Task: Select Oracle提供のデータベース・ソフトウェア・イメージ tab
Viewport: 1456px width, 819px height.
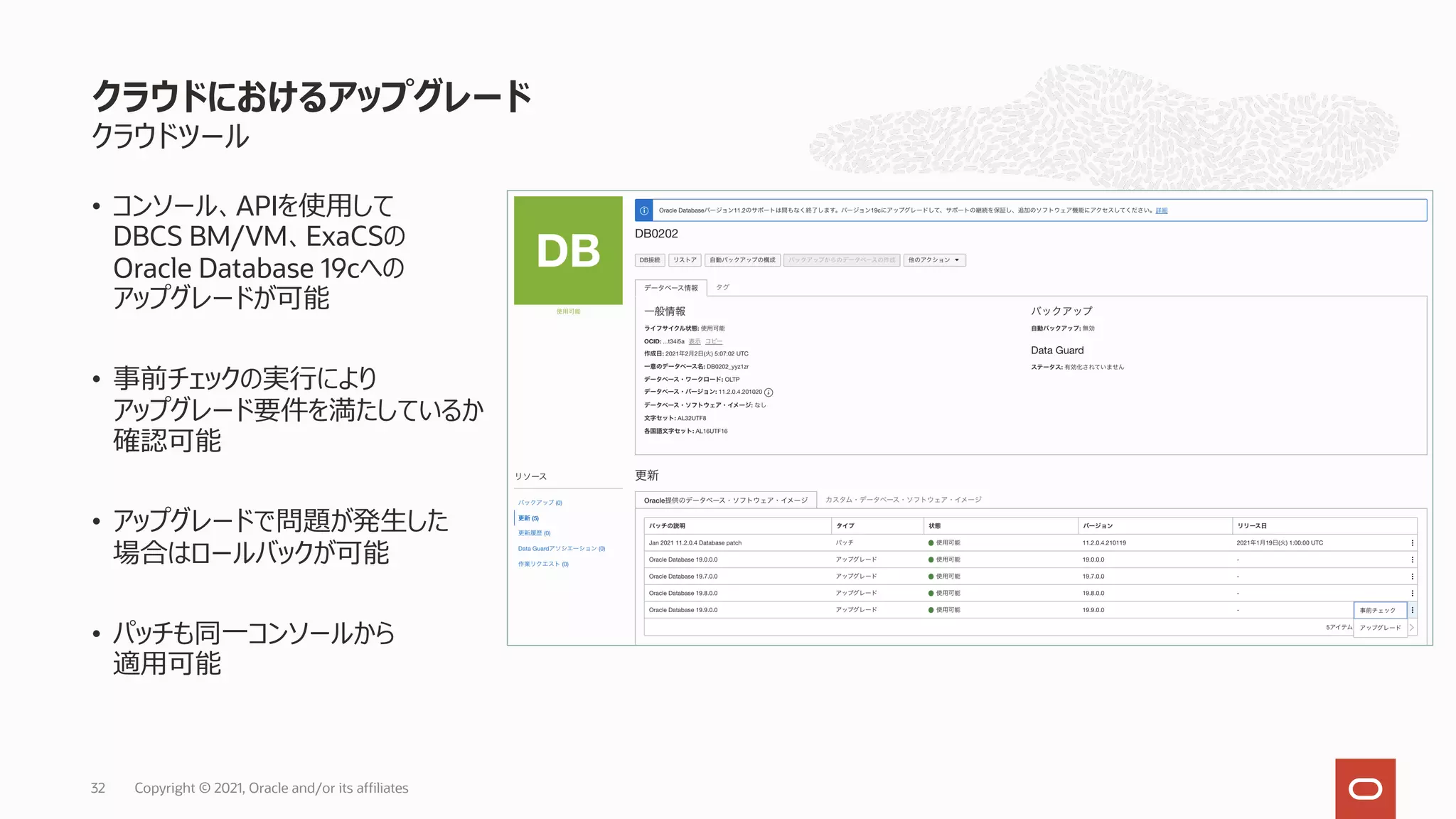Action: (725, 500)
